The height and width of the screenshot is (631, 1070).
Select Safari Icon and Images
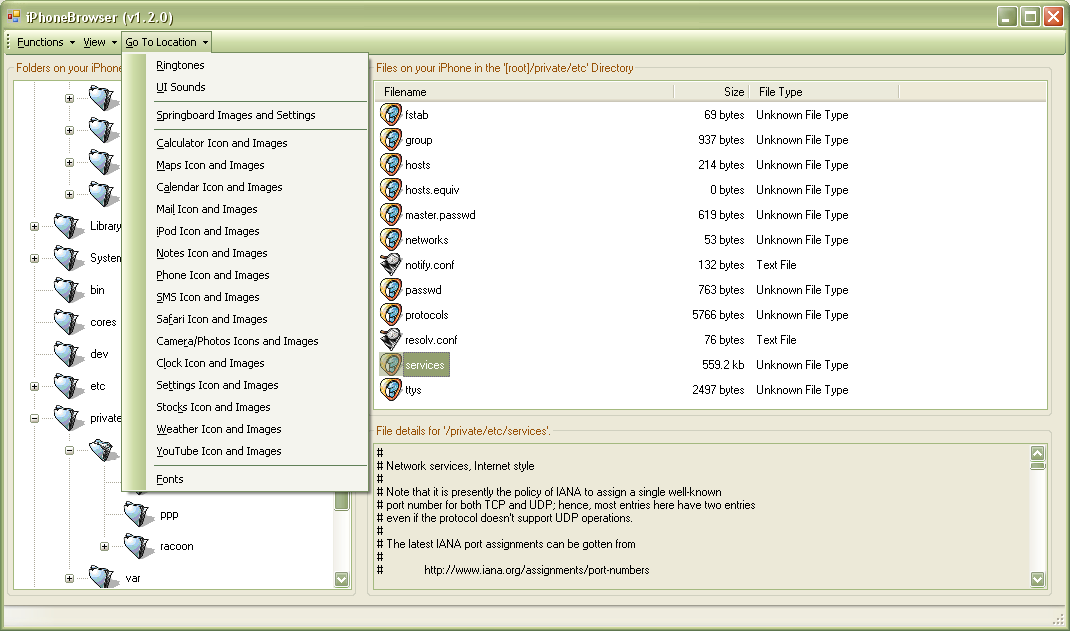(x=212, y=319)
